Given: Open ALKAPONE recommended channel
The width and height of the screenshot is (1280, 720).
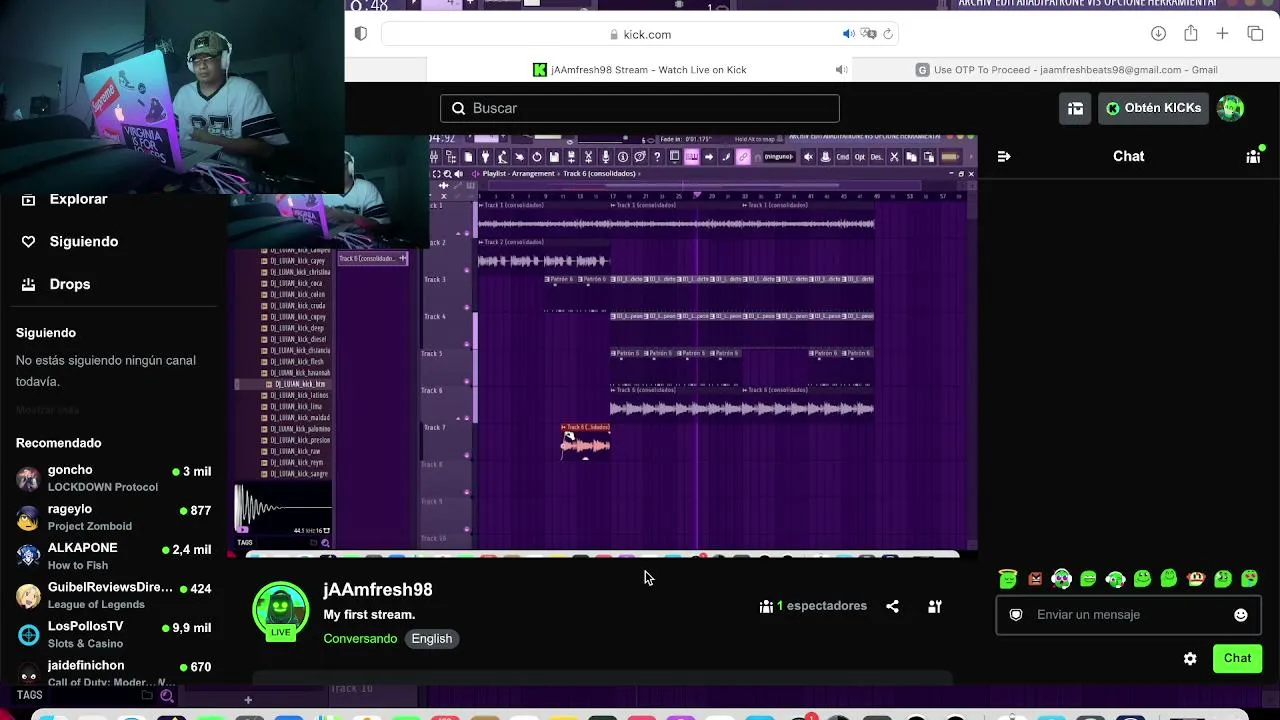Looking at the screenshot, I should tap(114, 556).
